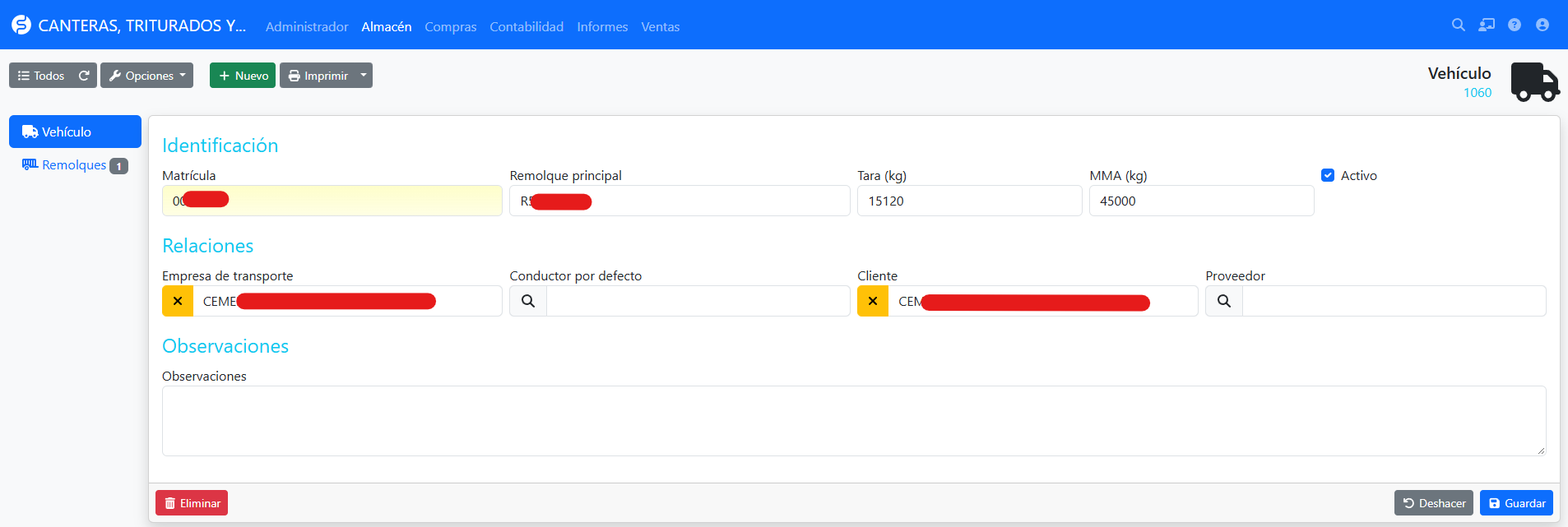Screen dimensions: 1568x527
Task: Clear Empresa de transporte with yellow X
Action: [x=178, y=301]
